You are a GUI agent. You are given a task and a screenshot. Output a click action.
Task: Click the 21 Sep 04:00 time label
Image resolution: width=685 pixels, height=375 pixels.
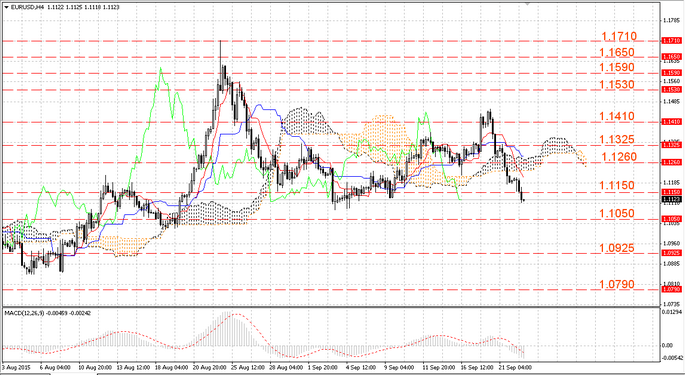pos(515,368)
